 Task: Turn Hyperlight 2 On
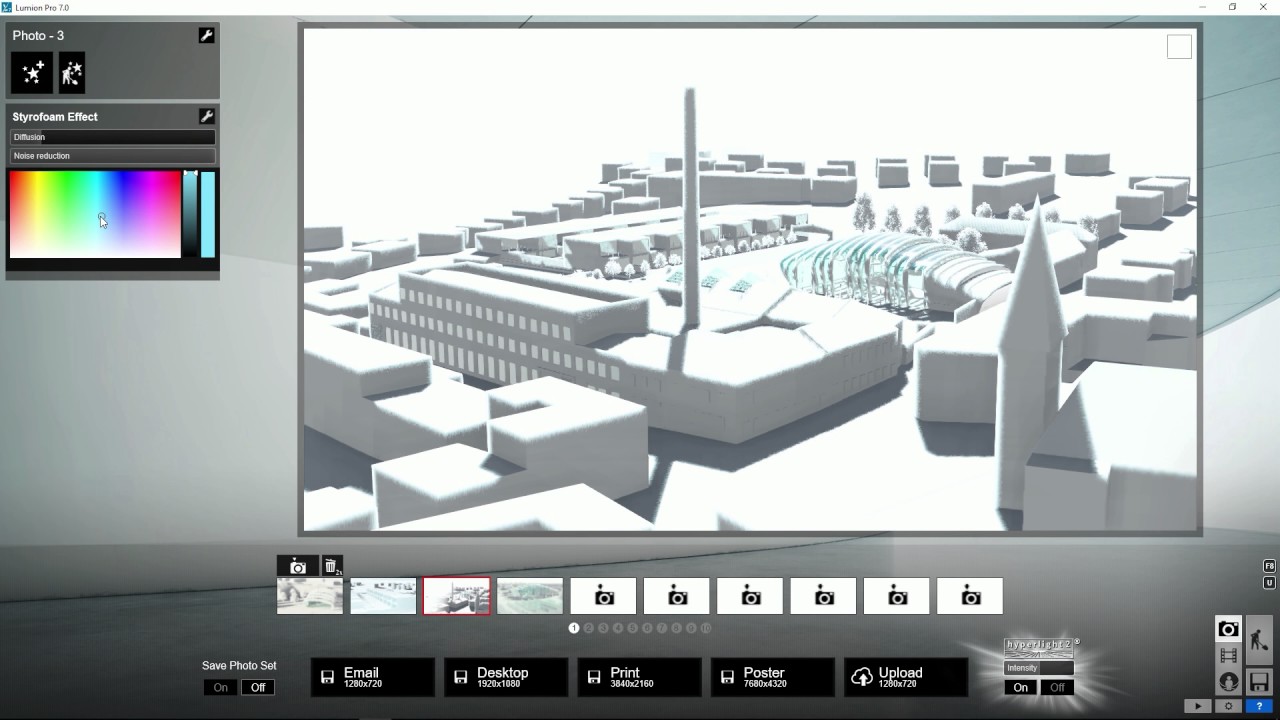[1021, 687]
